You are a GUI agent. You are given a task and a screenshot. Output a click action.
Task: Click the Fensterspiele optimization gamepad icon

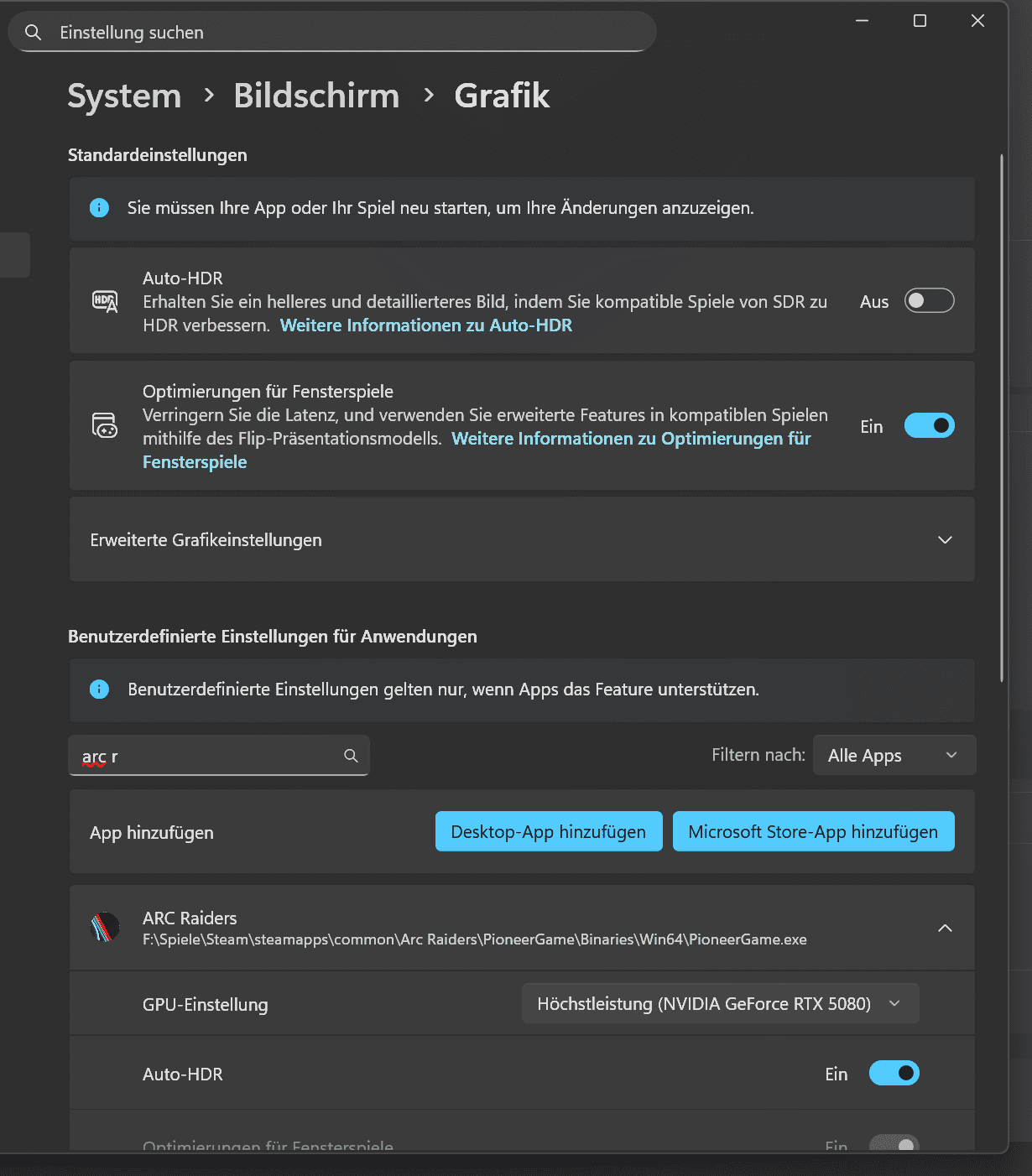[x=105, y=426]
